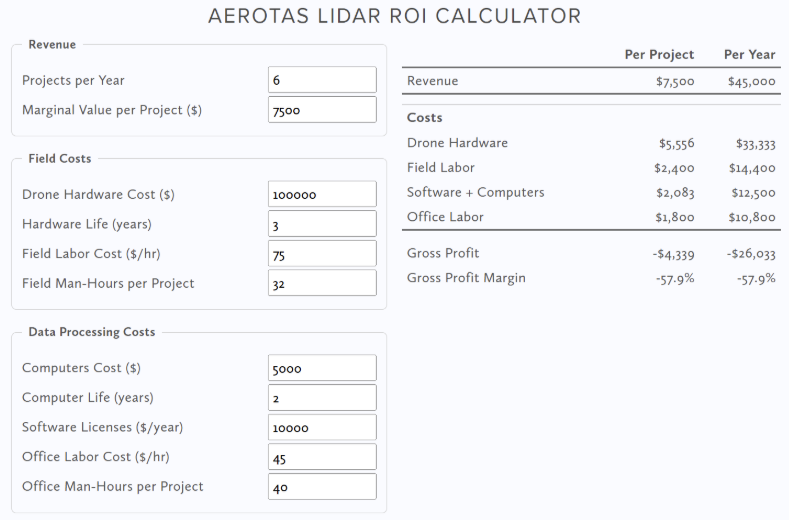789x520 pixels.
Task: Click the Software + Computers row label
Action: pos(475,192)
